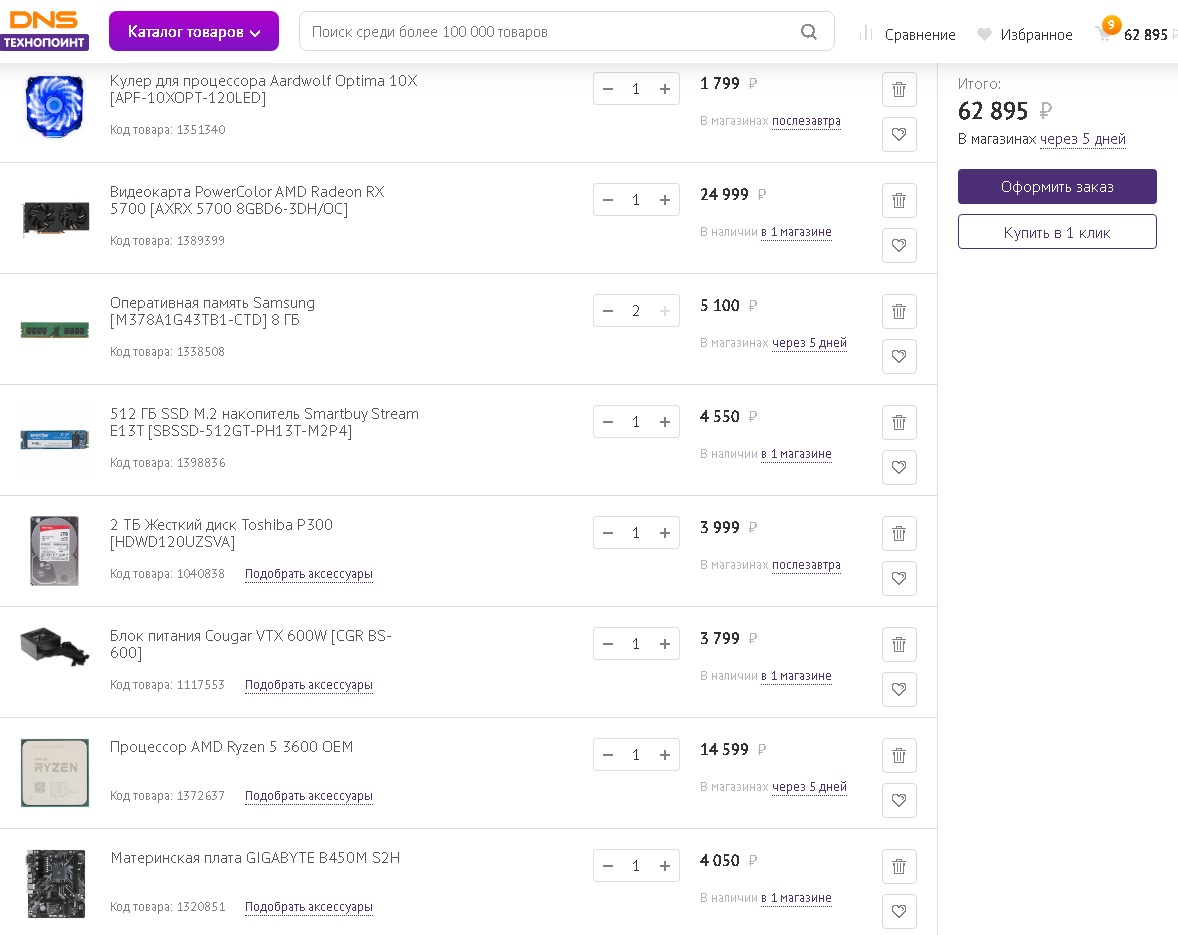This screenshot has width=1178, height=935.
Task: Open the Каталог товаров dropdown
Action: pos(194,32)
